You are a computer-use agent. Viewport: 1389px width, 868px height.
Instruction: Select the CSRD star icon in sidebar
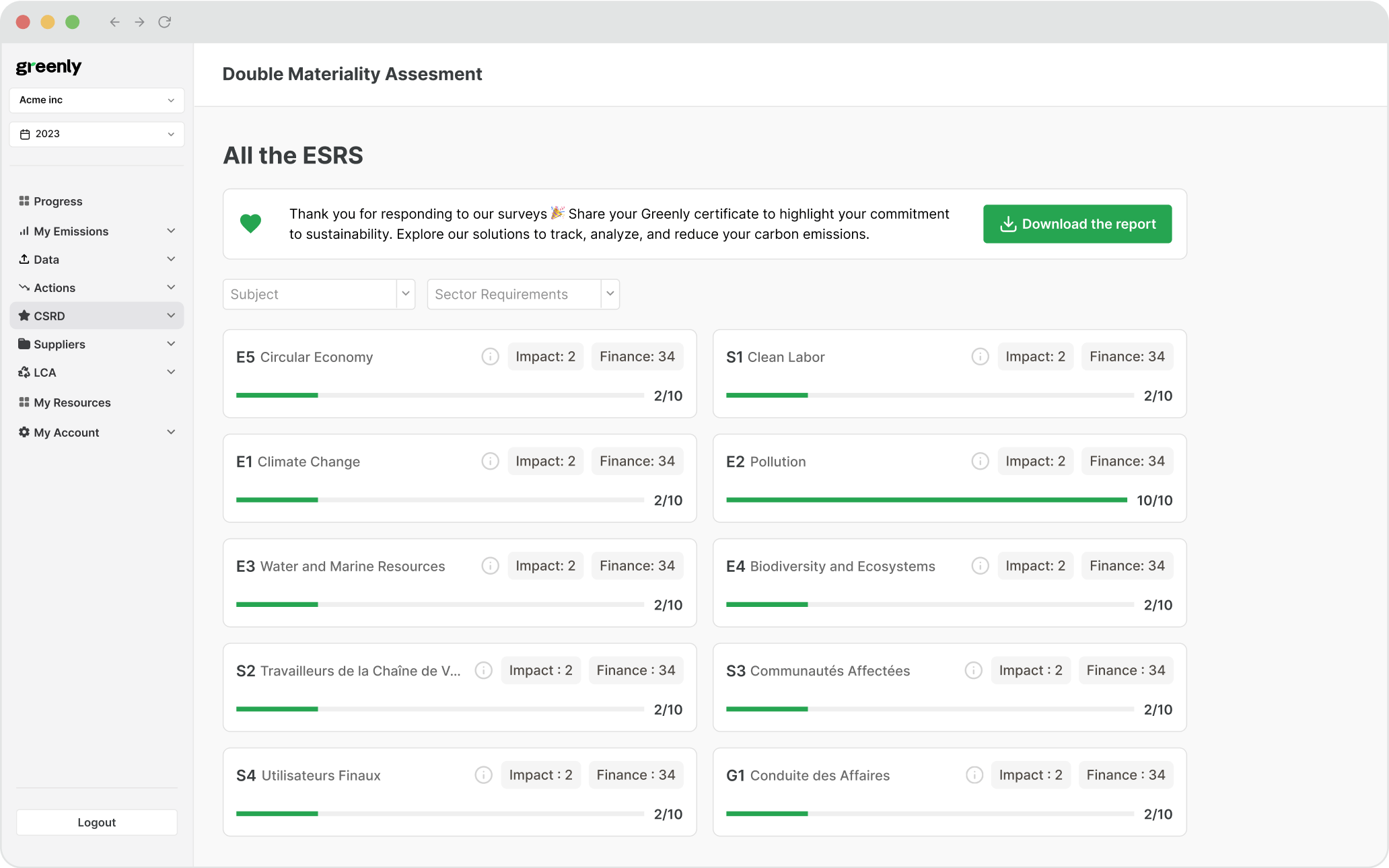point(24,316)
